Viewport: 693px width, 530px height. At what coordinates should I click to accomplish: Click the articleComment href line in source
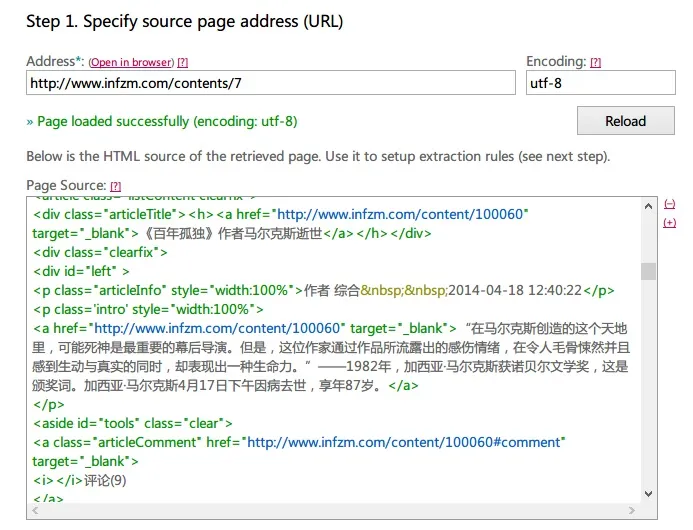[300, 442]
